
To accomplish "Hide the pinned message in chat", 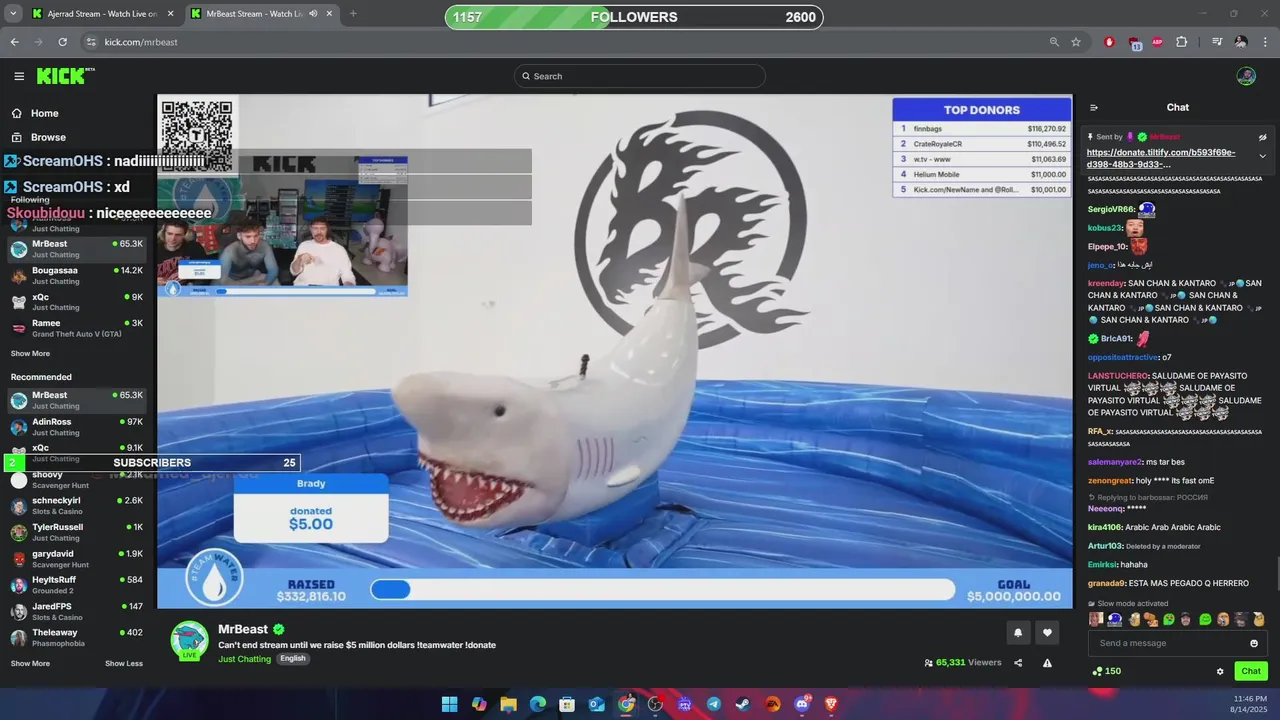I will click(1262, 137).
